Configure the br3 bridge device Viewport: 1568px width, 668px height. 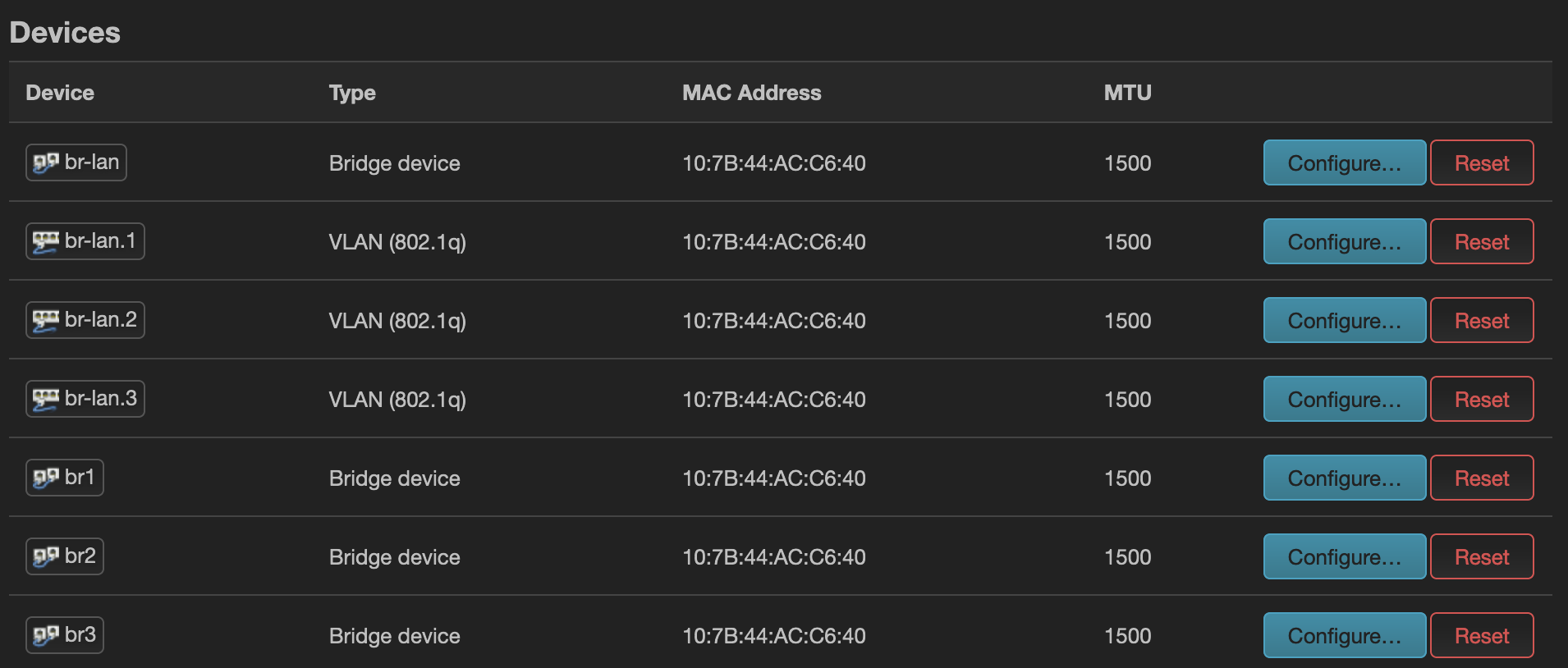tap(1344, 635)
